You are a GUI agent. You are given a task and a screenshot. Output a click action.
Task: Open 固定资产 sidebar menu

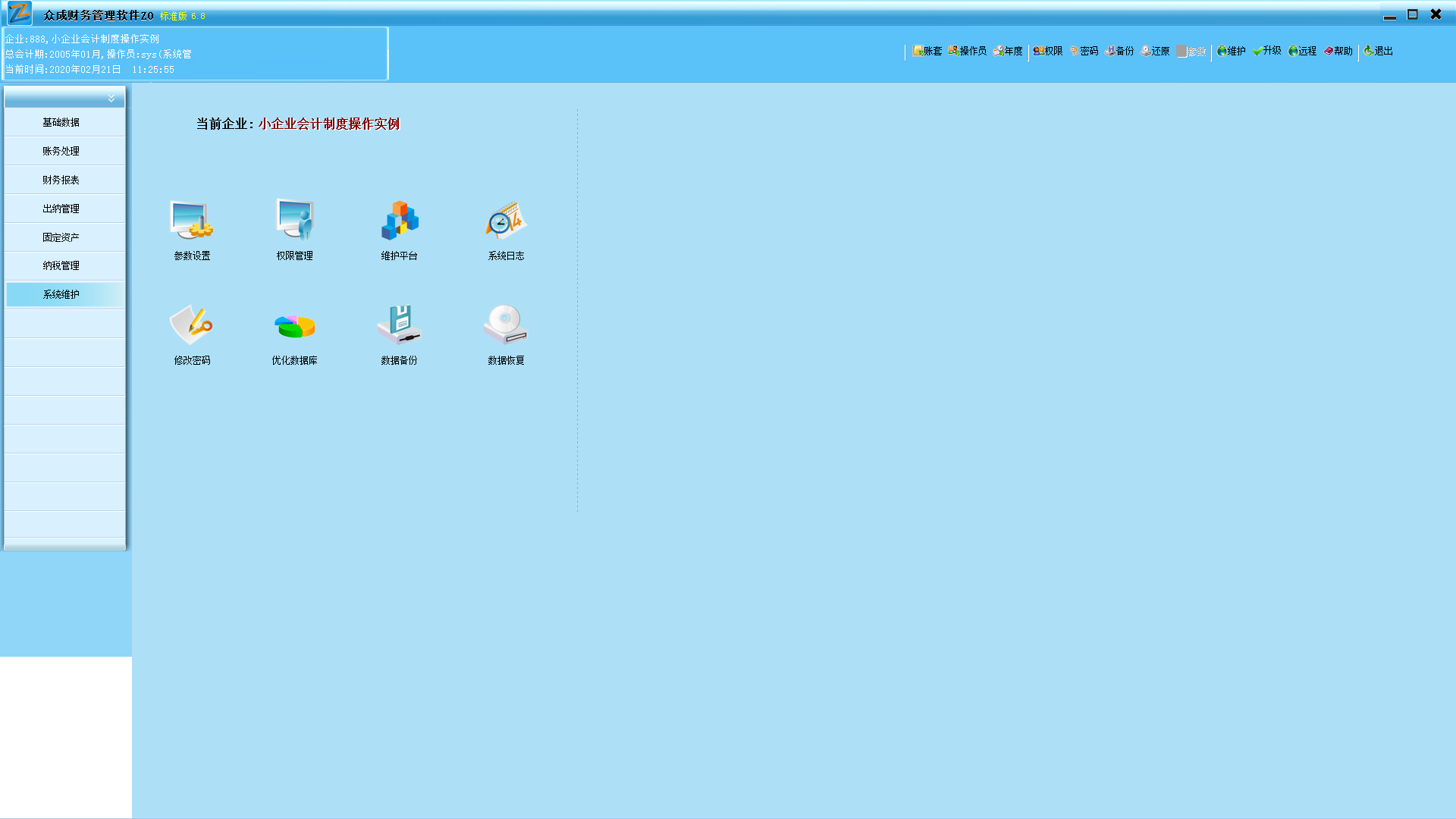(x=64, y=237)
